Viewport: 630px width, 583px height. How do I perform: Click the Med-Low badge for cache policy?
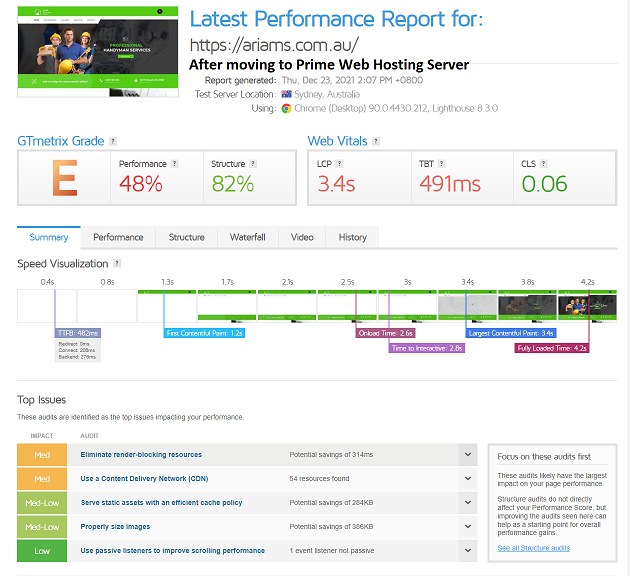coord(42,503)
